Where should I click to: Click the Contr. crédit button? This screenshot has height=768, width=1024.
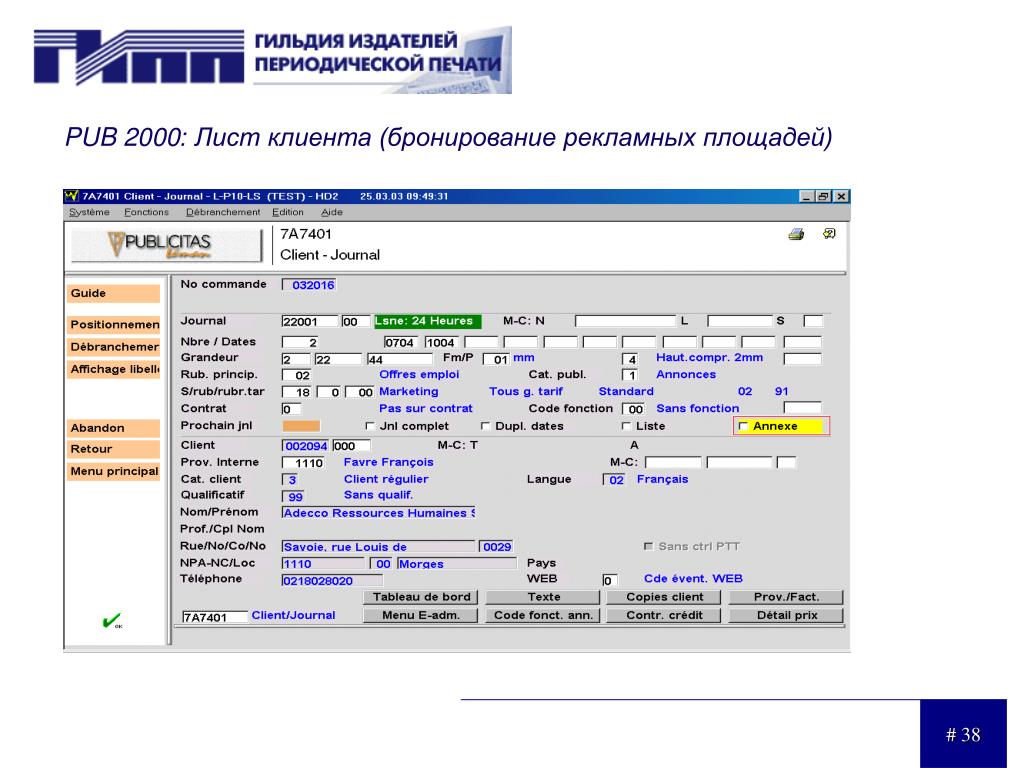(x=664, y=615)
